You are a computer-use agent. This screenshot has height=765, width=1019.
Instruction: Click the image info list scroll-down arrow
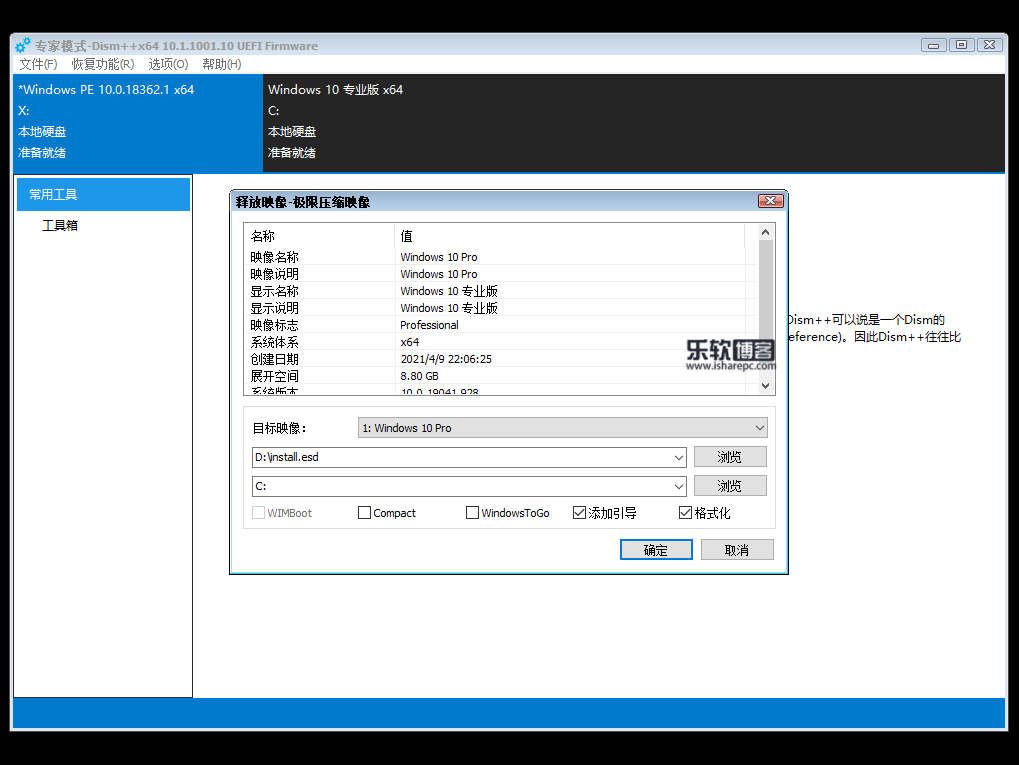point(766,385)
